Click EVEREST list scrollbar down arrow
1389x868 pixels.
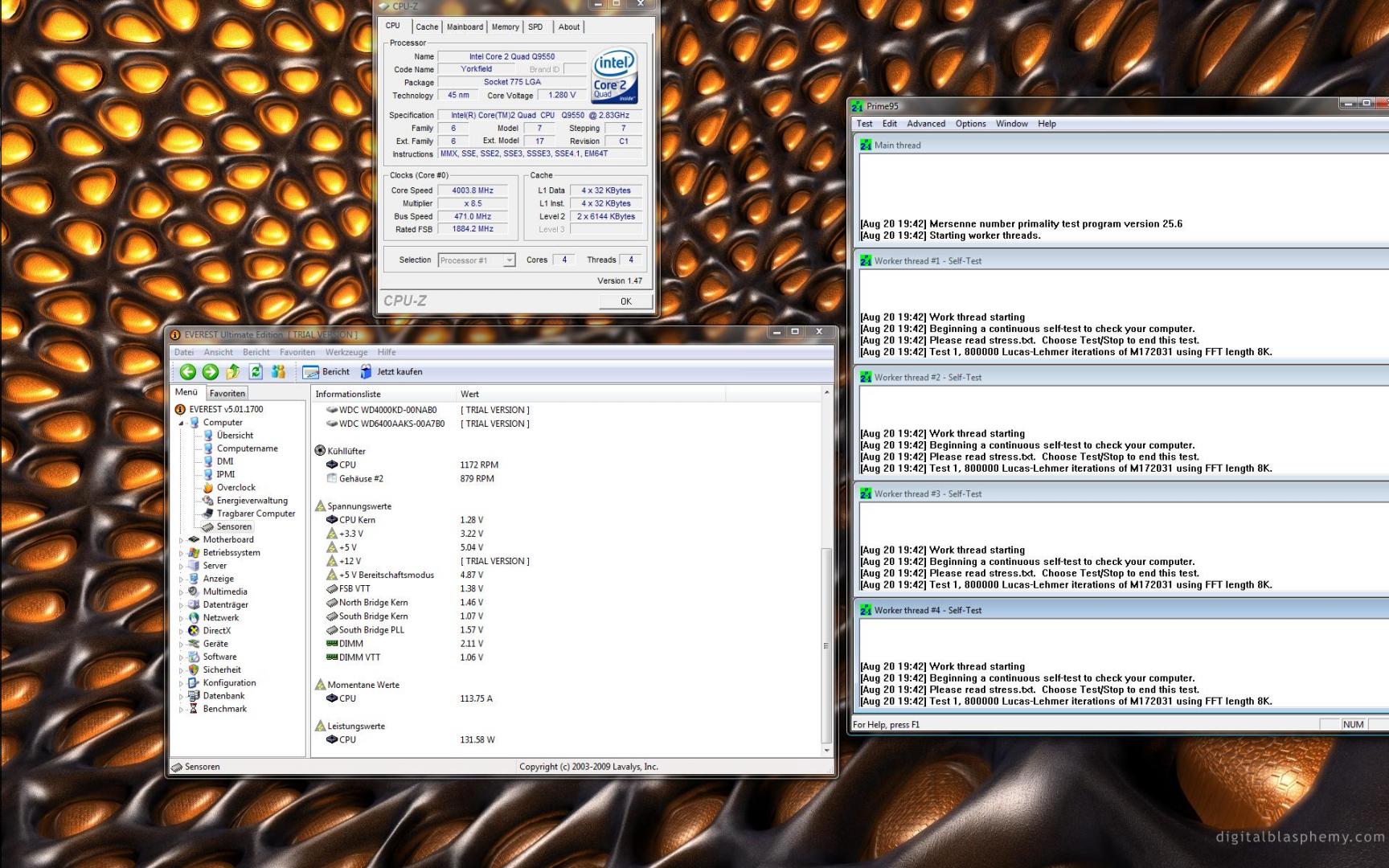826,750
